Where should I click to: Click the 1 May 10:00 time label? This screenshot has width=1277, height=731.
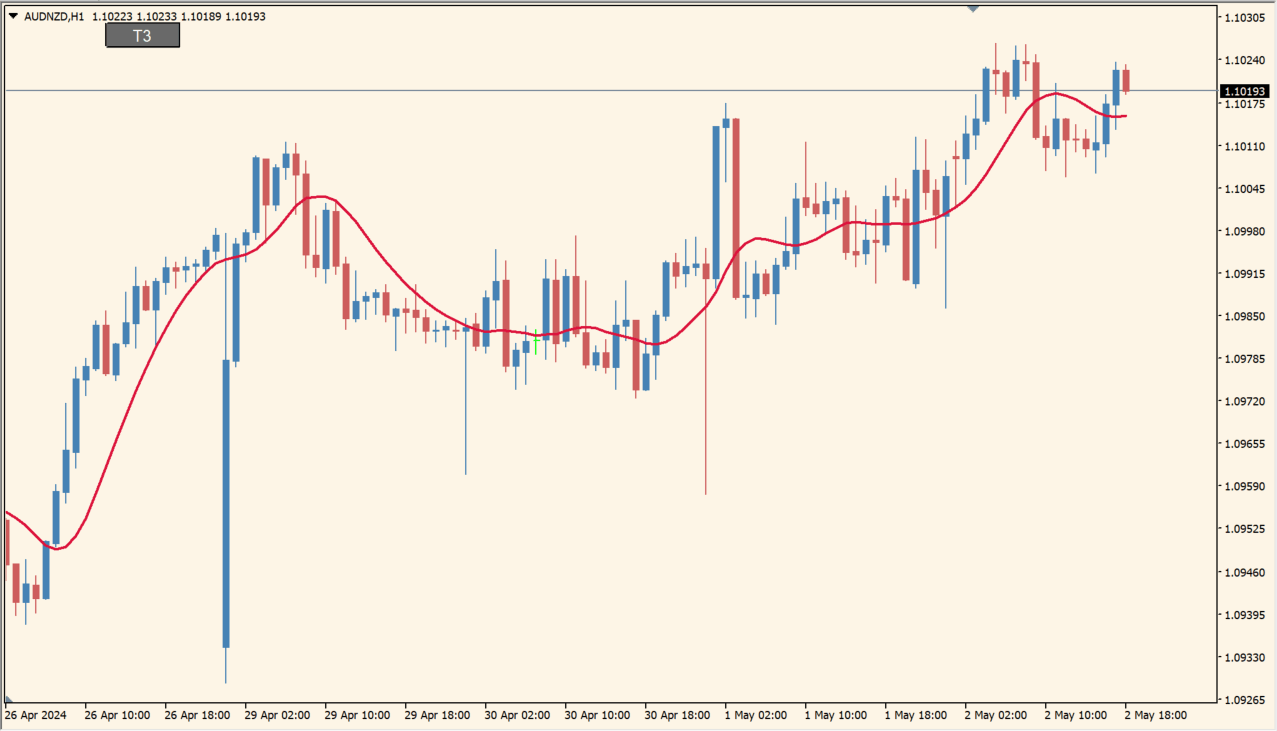pos(836,716)
